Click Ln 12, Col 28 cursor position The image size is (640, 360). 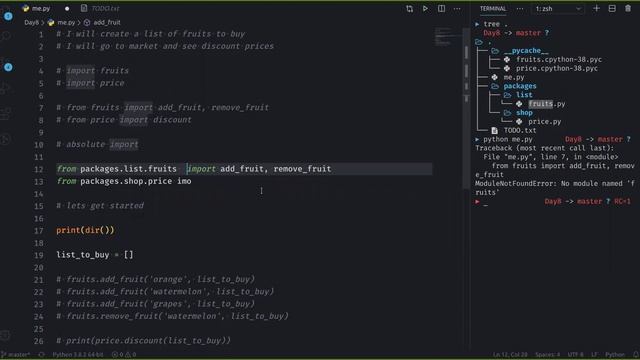tap(510, 355)
